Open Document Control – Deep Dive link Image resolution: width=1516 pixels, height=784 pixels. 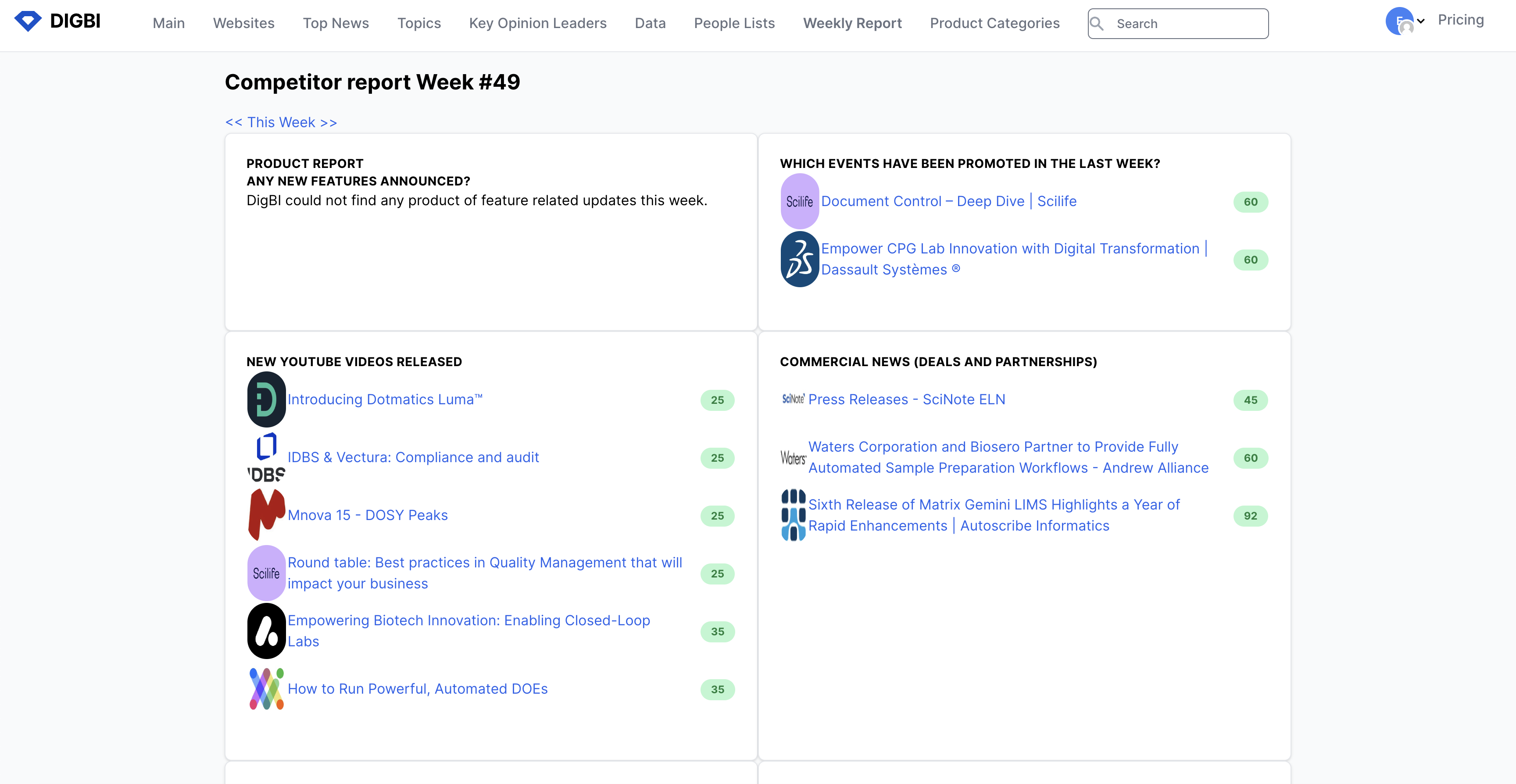click(x=949, y=201)
